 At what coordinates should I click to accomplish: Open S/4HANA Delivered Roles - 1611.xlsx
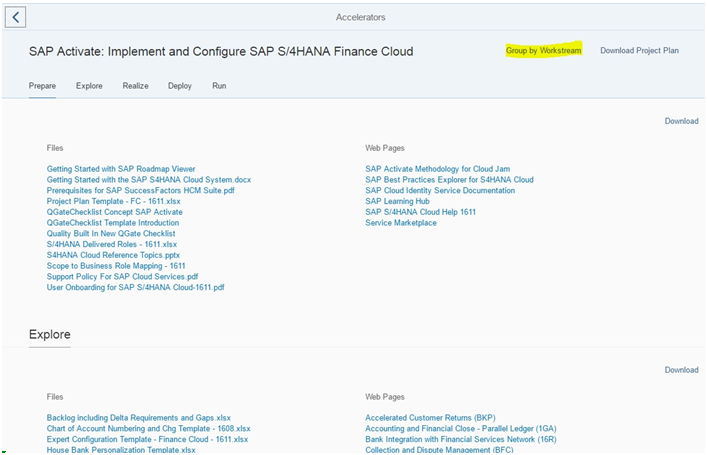(112, 244)
